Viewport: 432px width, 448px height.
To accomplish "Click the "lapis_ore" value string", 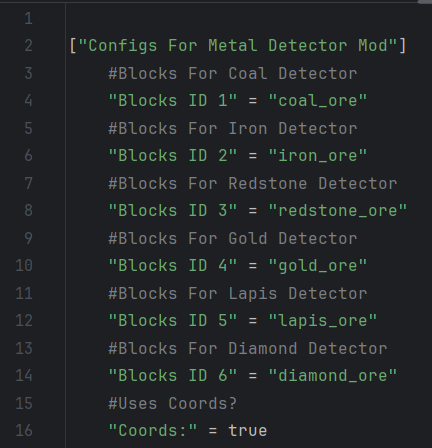I will 323,321.
